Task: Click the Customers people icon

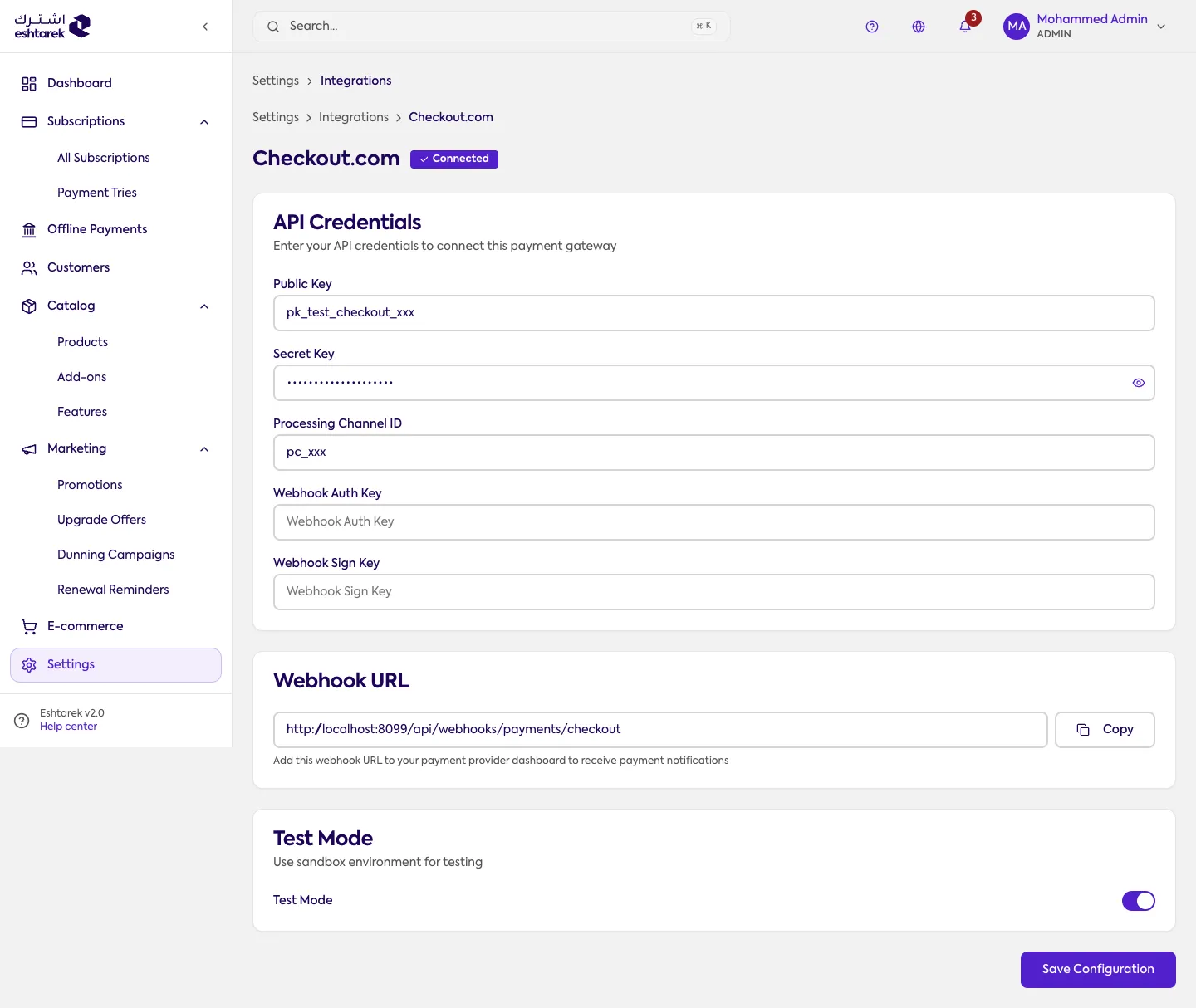Action: click(29, 267)
